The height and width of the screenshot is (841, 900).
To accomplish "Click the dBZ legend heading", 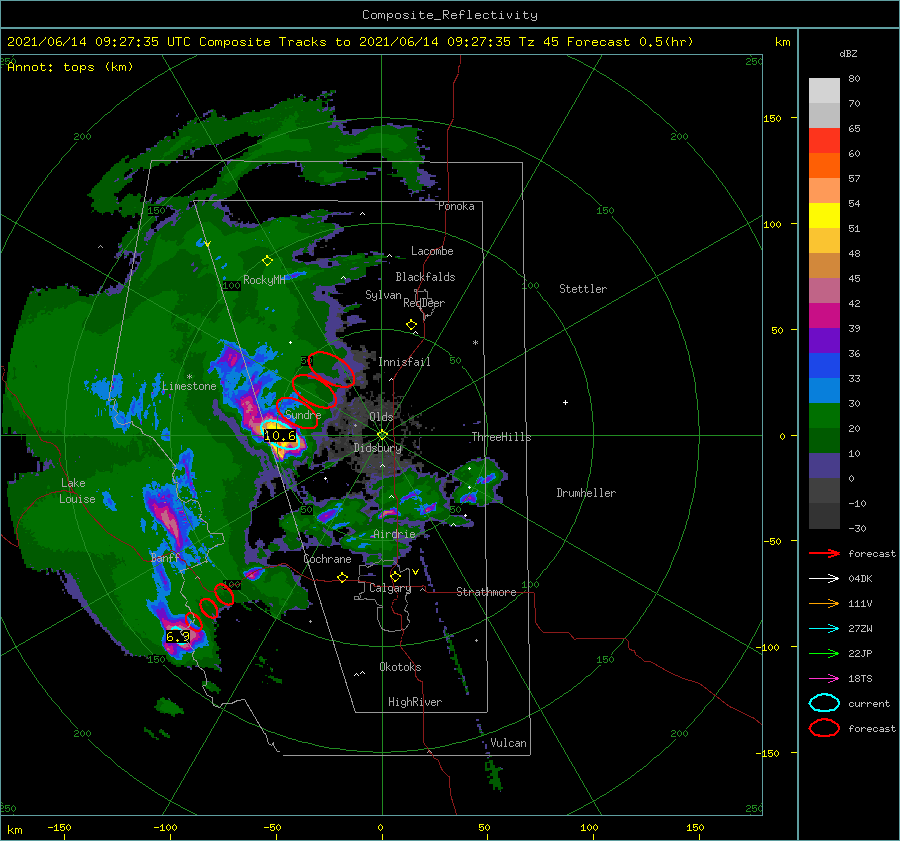I will point(848,54).
